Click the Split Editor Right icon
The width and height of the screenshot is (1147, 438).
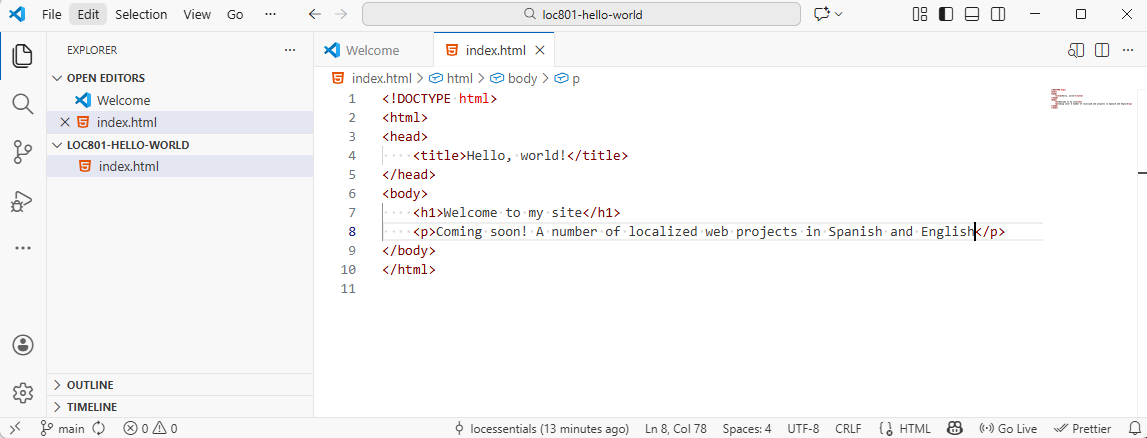(x=1102, y=50)
